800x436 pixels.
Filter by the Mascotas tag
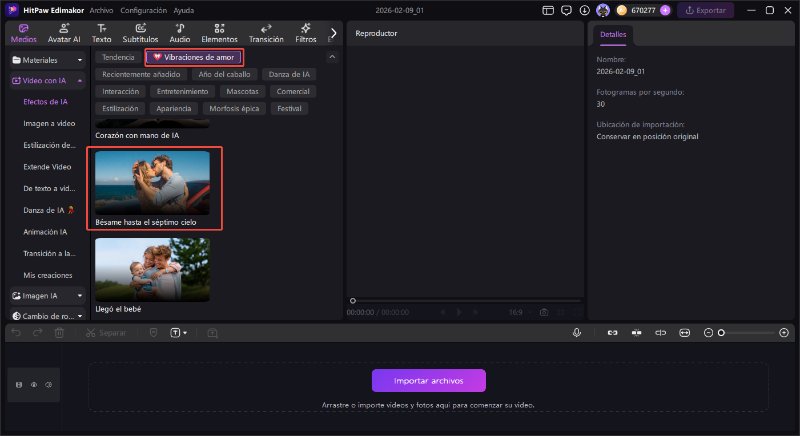click(x=242, y=91)
